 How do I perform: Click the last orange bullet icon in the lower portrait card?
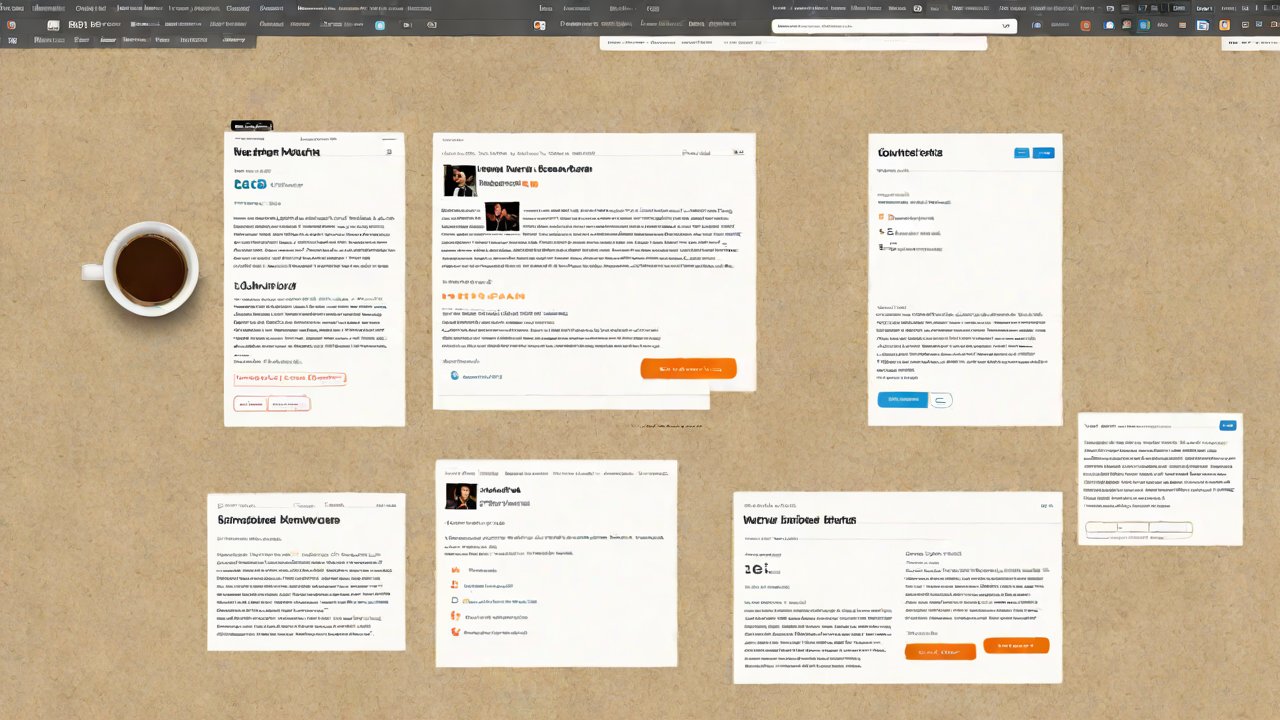tap(456, 632)
